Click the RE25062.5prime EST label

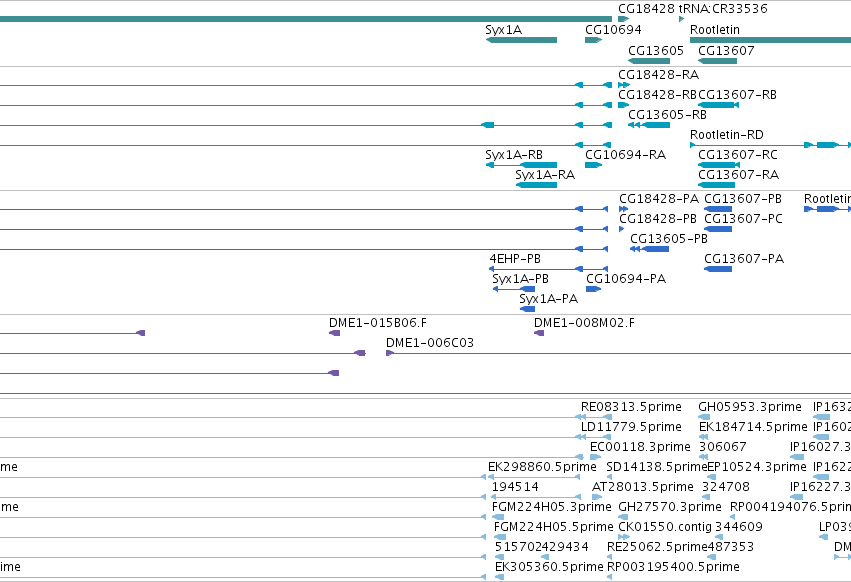[x=657, y=548]
